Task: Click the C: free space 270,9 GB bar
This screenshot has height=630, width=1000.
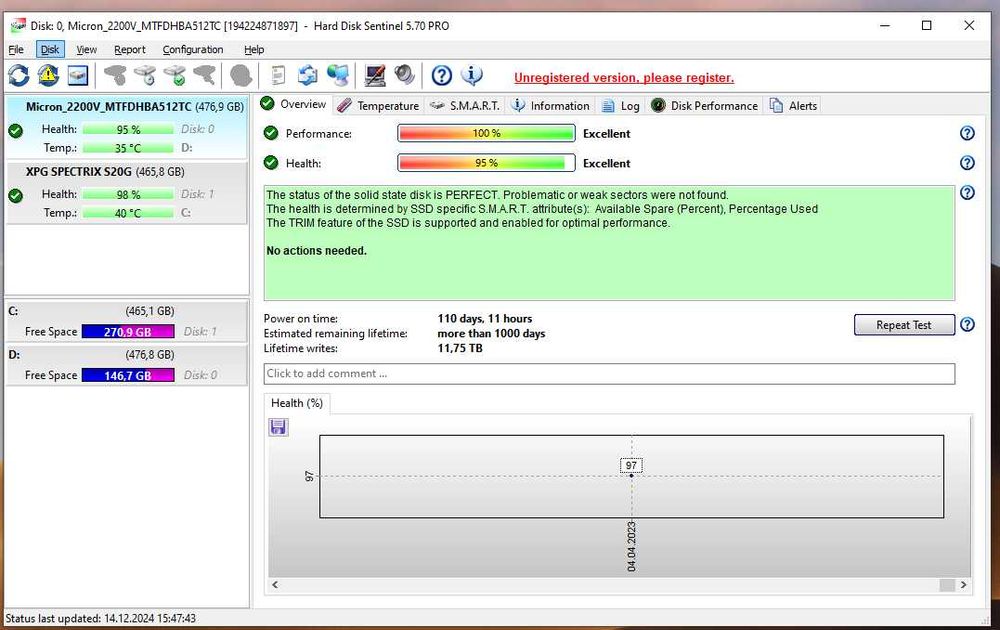Action: (128, 332)
